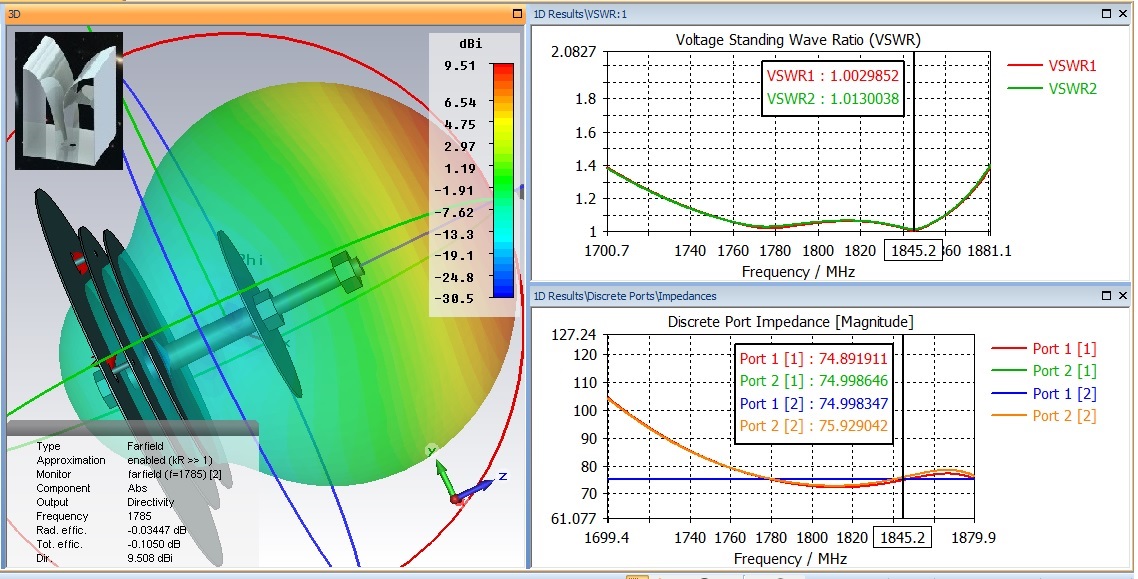Click the Port 1 [2] : 74.998347 readout
1138x579 pixels.
click(814, 403)
